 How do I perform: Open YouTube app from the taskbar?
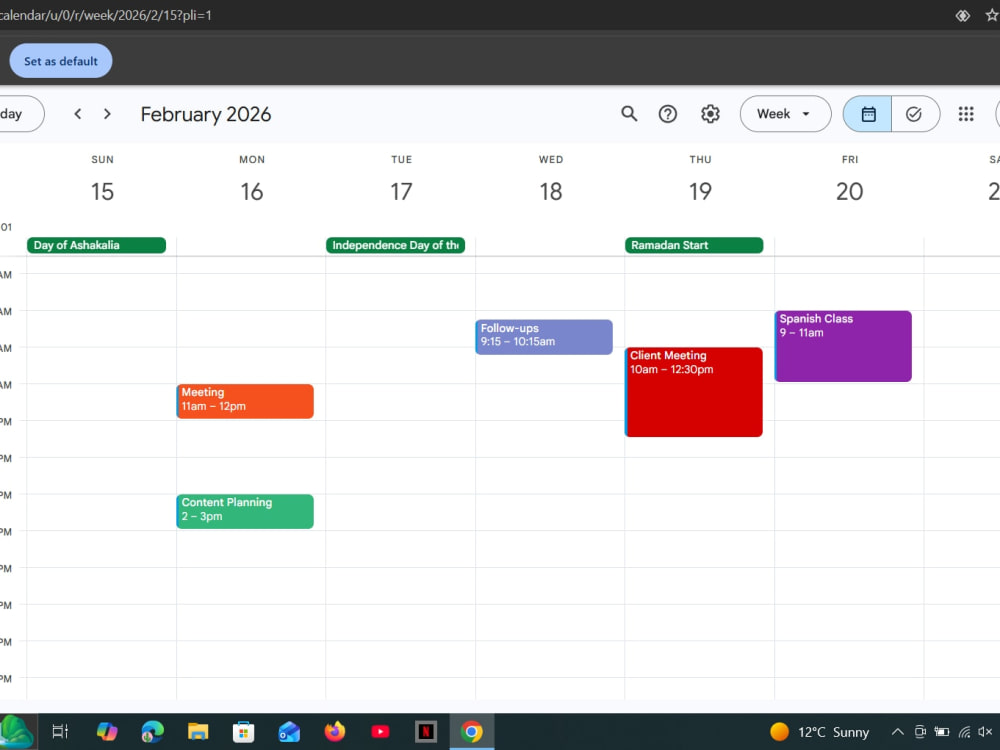pyautogui.click(x=380, y=732)
